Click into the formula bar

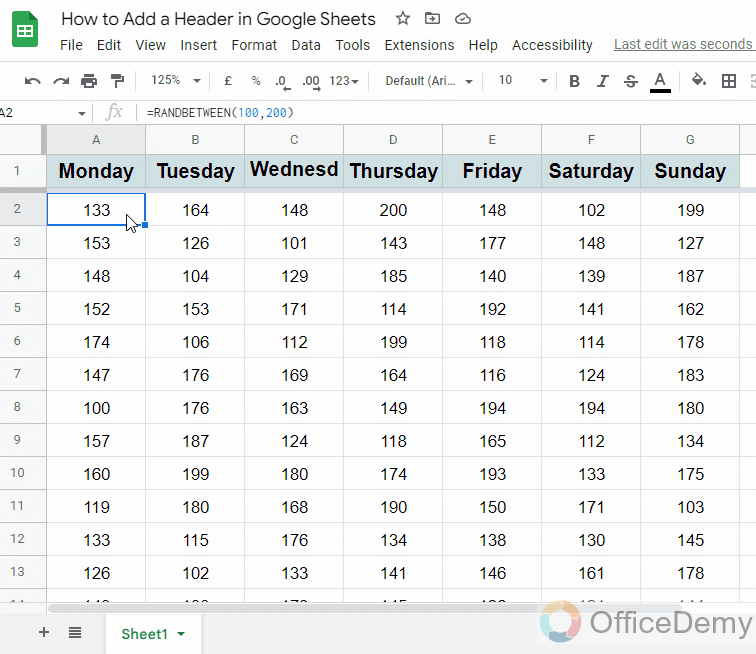[x=448, y=113]
